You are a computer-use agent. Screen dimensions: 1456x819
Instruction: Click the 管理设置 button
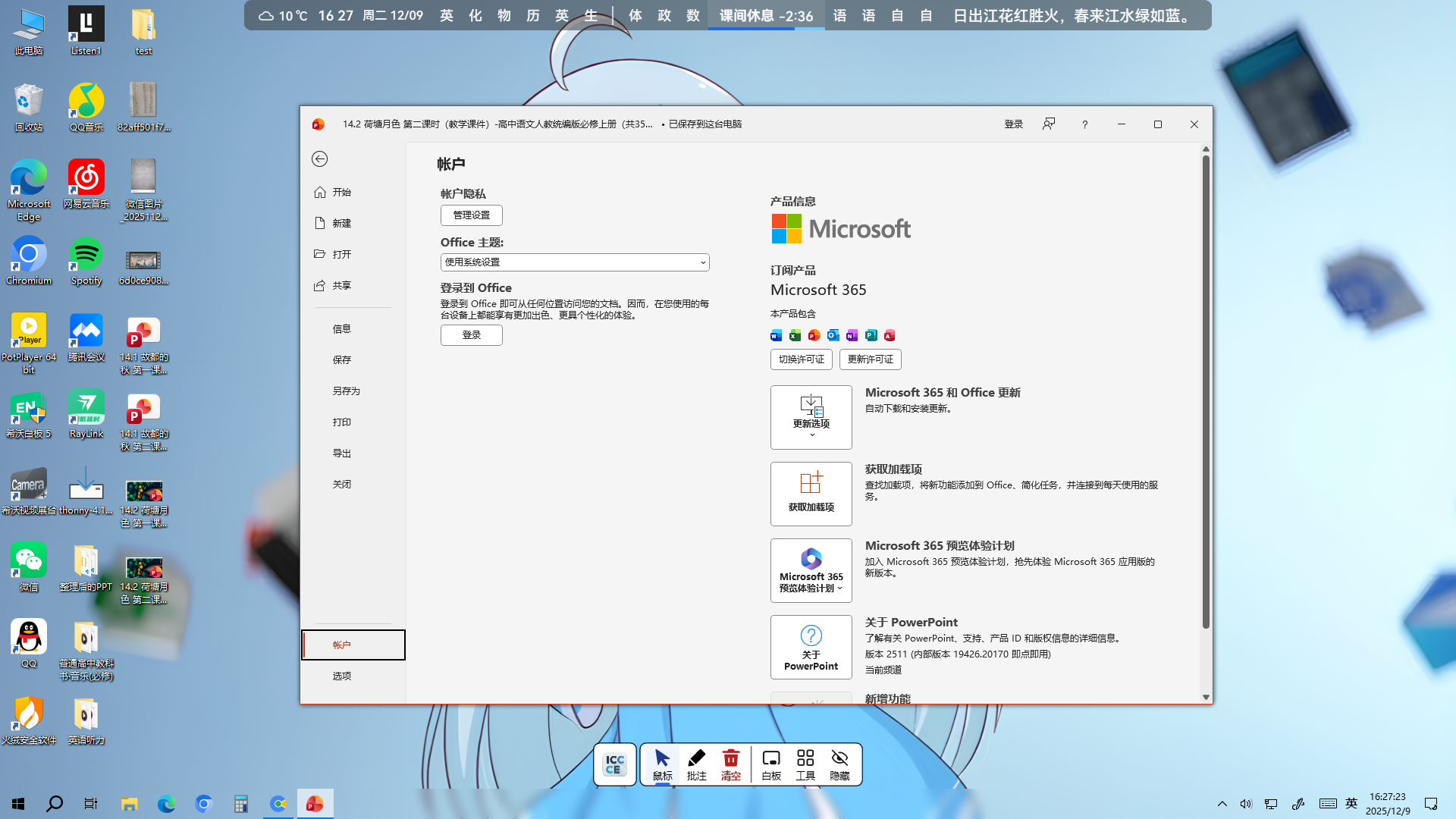tap(471, 215)
